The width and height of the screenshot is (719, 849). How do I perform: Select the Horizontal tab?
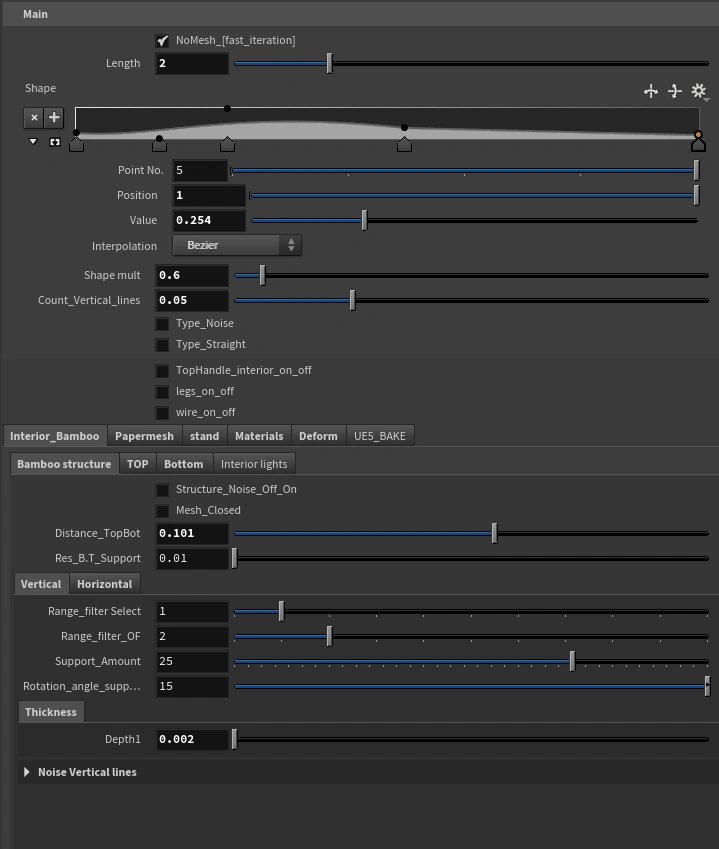tap(105, 584)
